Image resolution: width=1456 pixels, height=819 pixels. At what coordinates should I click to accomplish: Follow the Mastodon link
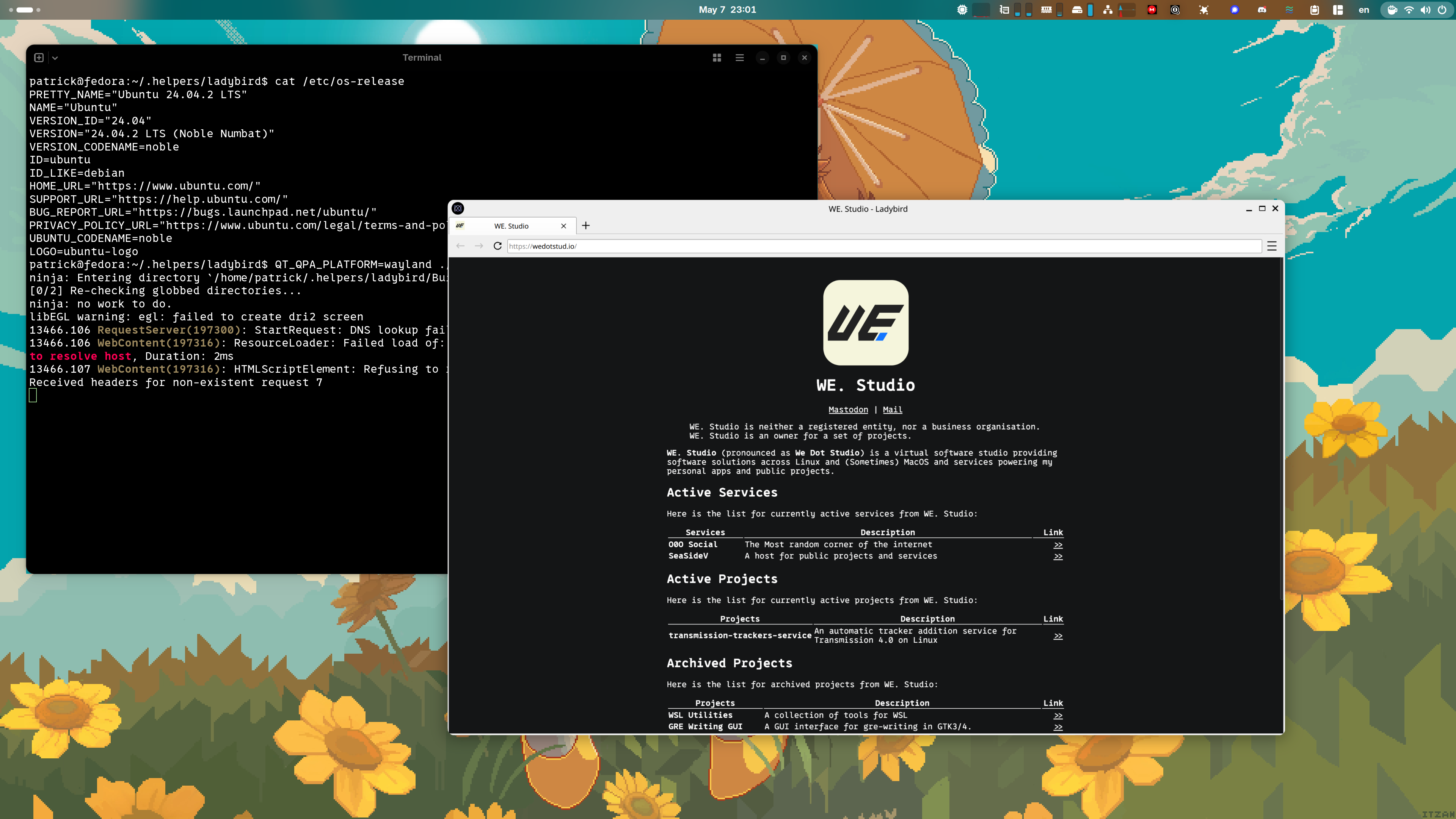point(848,410)
